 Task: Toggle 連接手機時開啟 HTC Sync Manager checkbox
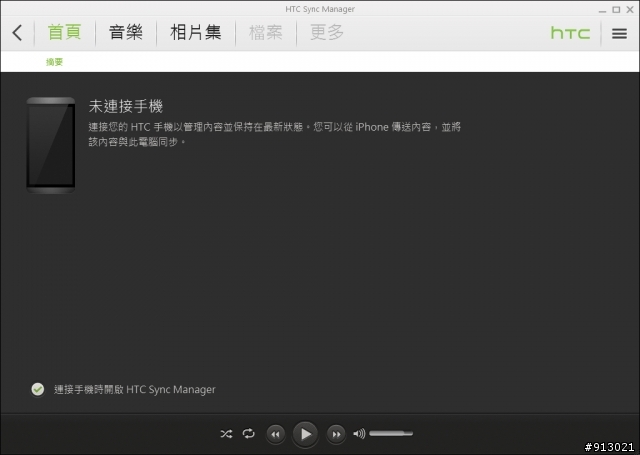coord(38,389)
